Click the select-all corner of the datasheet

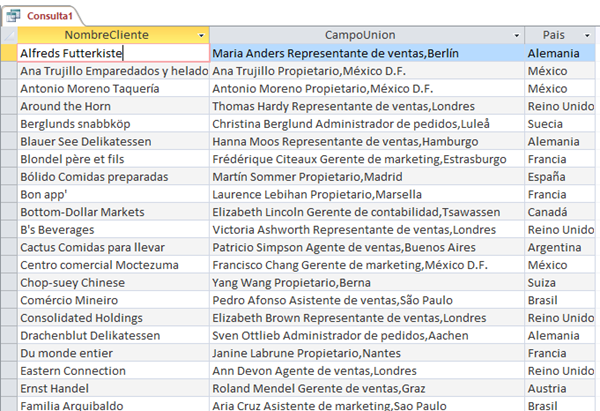(9, 35)
